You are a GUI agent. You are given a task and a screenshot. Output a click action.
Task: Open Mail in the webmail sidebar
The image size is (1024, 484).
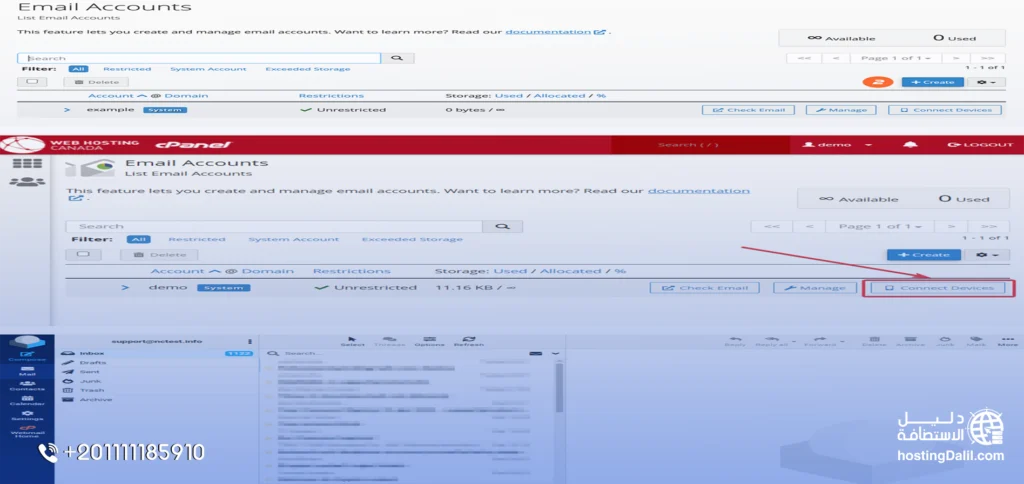pyautogui.click(x=27, y=371)
